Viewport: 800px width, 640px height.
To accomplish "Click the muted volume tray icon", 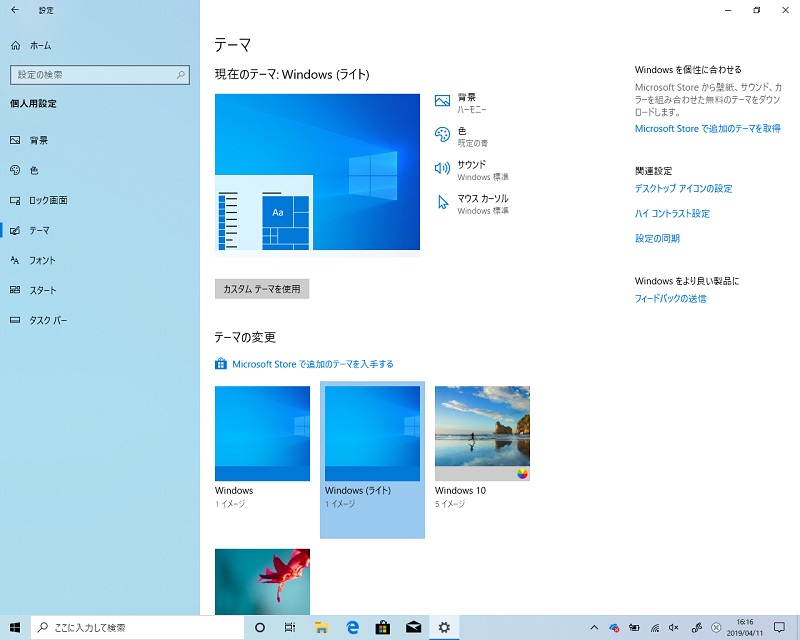I will (x=674, y=627).
